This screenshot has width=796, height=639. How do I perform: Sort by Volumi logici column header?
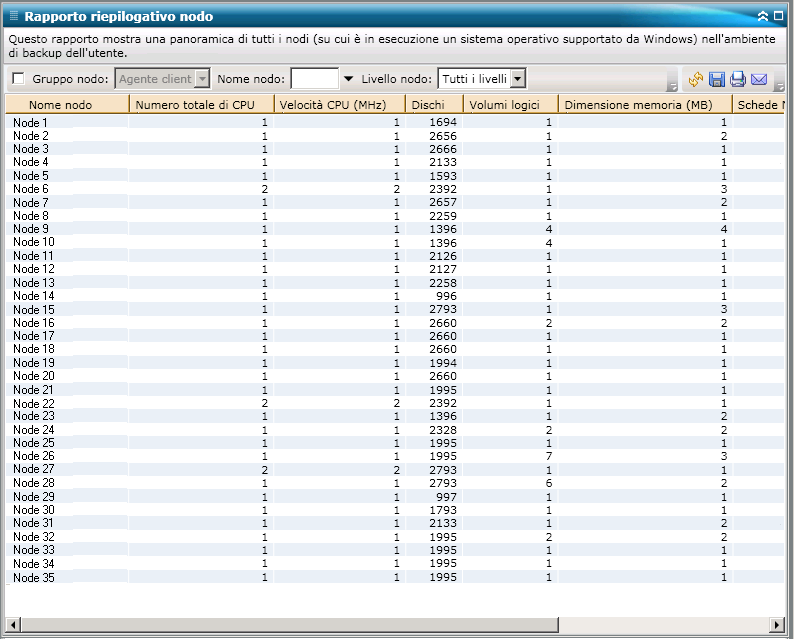coord(511,105)
